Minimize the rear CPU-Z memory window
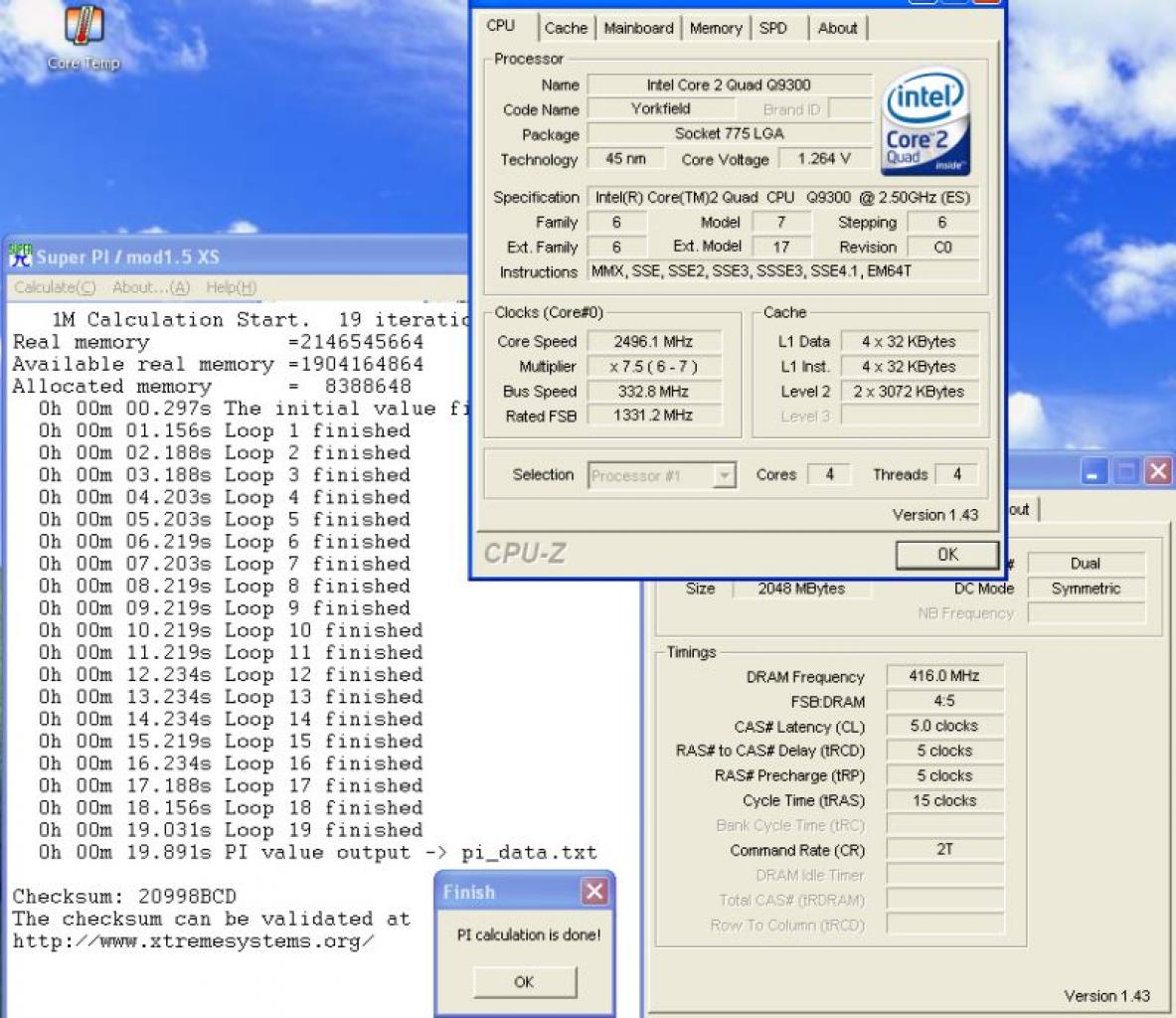Image resolution: width=1176 pixels, height=1018 pixels. click(x=1094, y=471)
